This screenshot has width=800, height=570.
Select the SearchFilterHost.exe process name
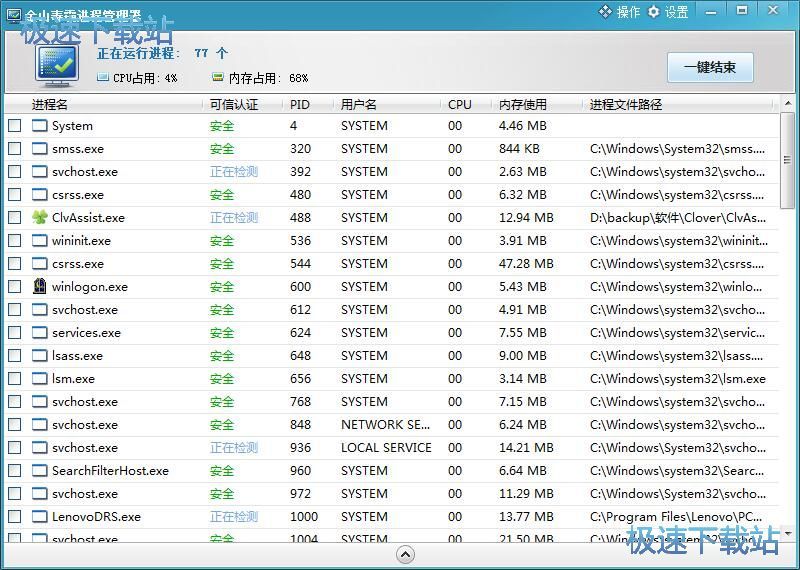(x=110, y=470)
